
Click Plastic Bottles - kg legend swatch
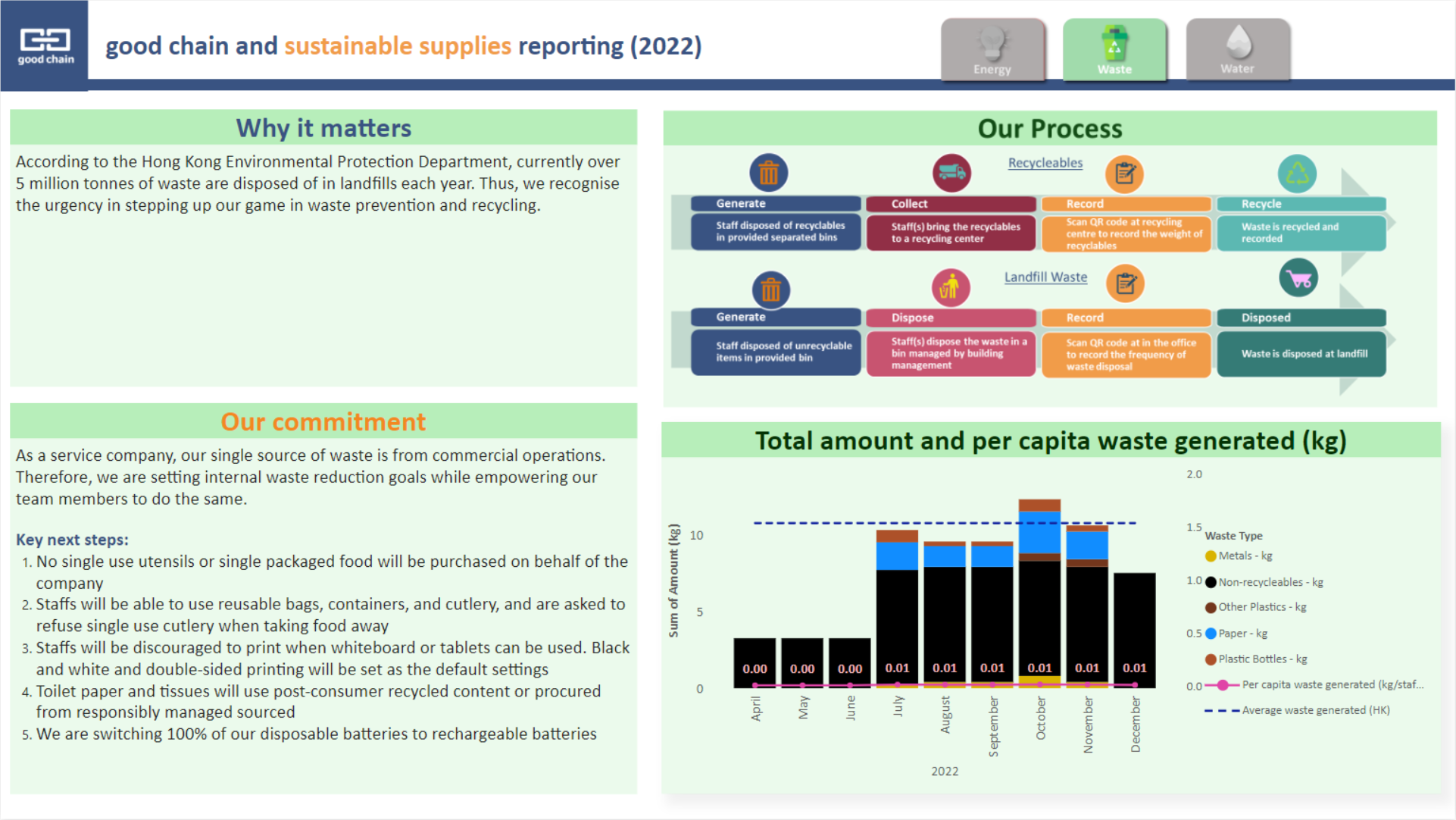coord(1211,659)
